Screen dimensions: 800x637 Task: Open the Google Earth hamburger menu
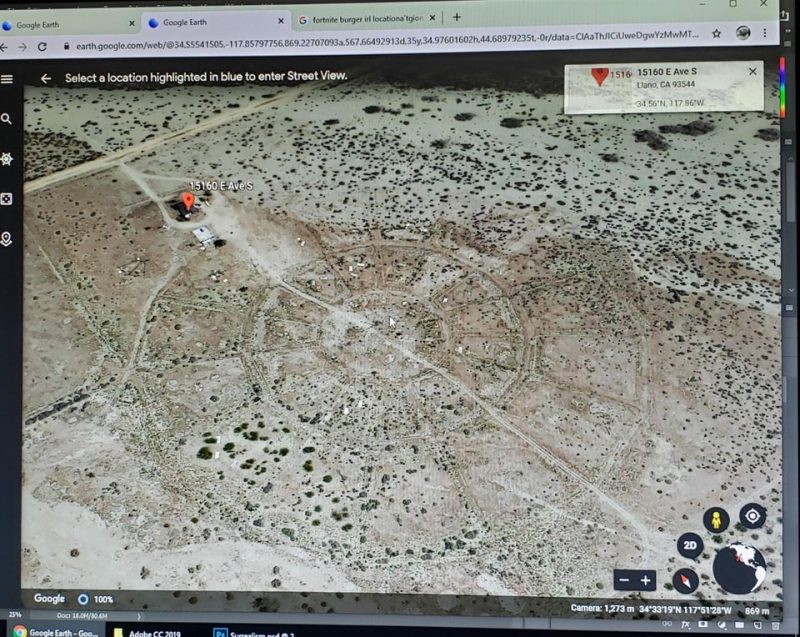tap(7, 79)
